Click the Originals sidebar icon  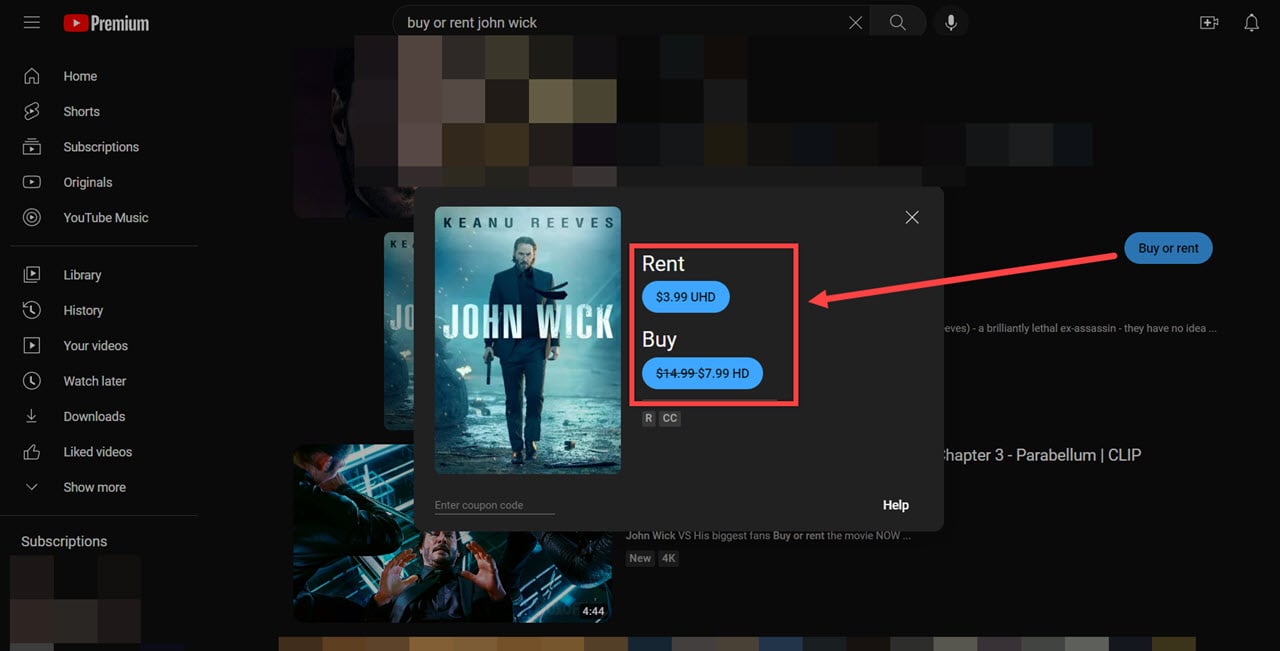point(32,182)
